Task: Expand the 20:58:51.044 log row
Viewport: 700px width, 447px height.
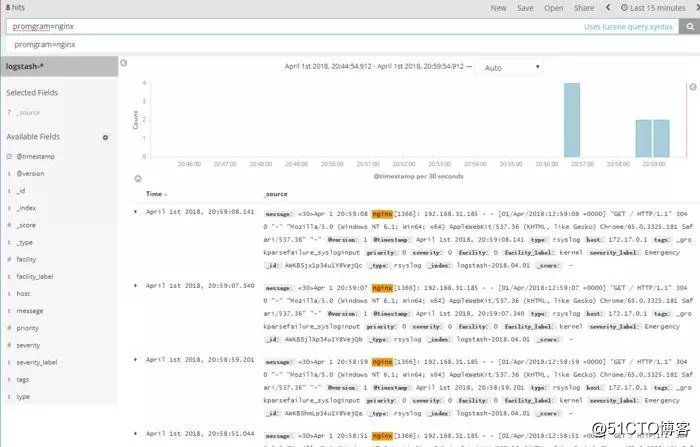Action: (135, 434)
